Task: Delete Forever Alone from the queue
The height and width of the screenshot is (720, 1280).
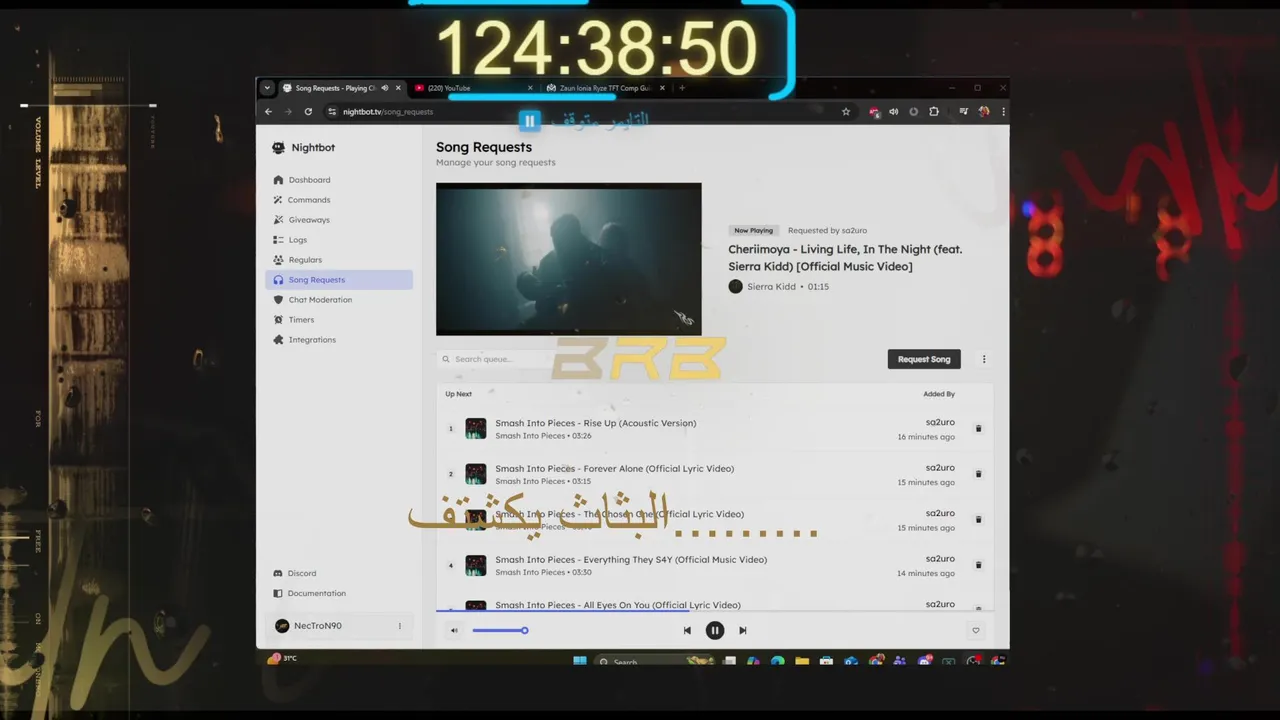Action: pos(978,474)
